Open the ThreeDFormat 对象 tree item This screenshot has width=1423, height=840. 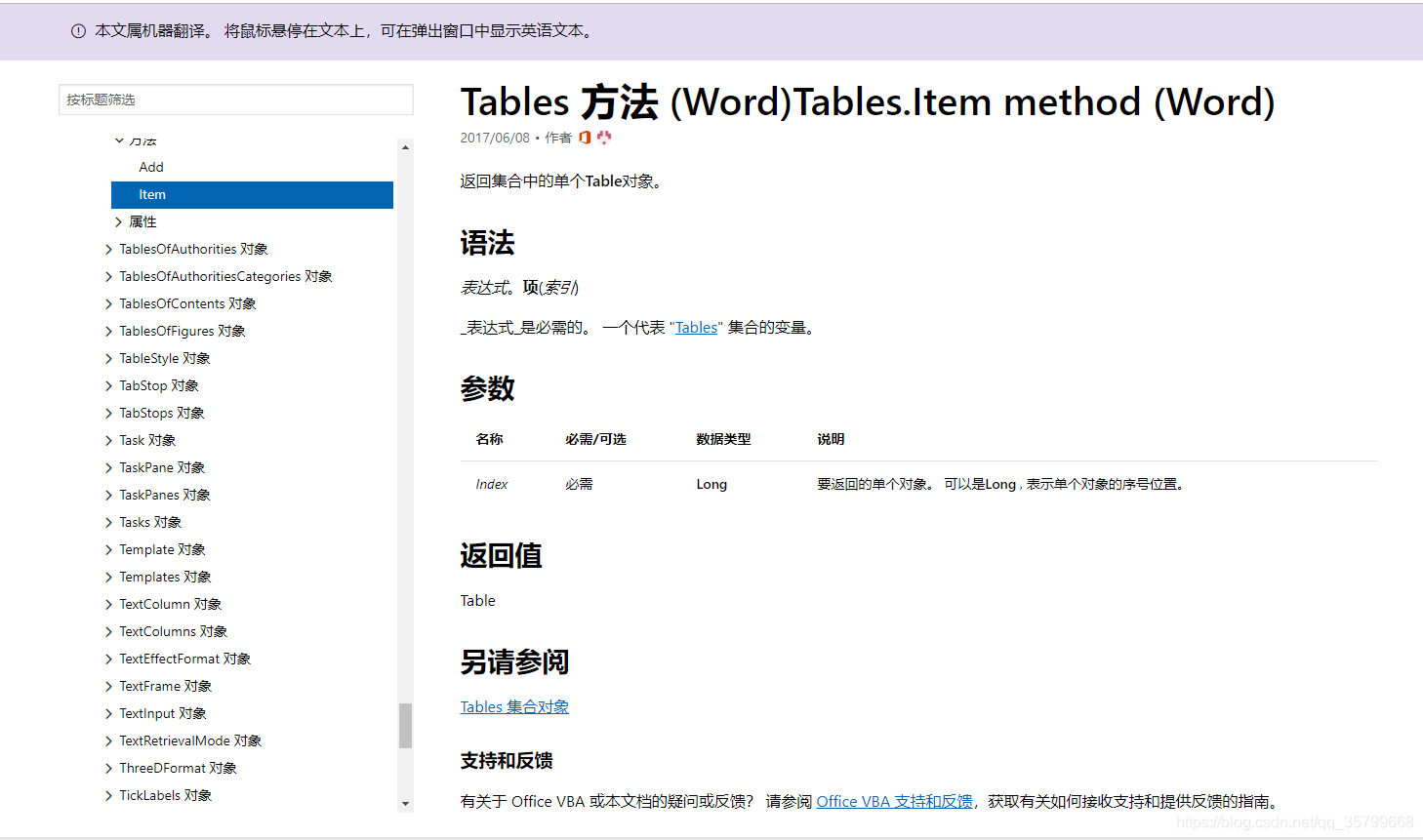click(179, 768)
